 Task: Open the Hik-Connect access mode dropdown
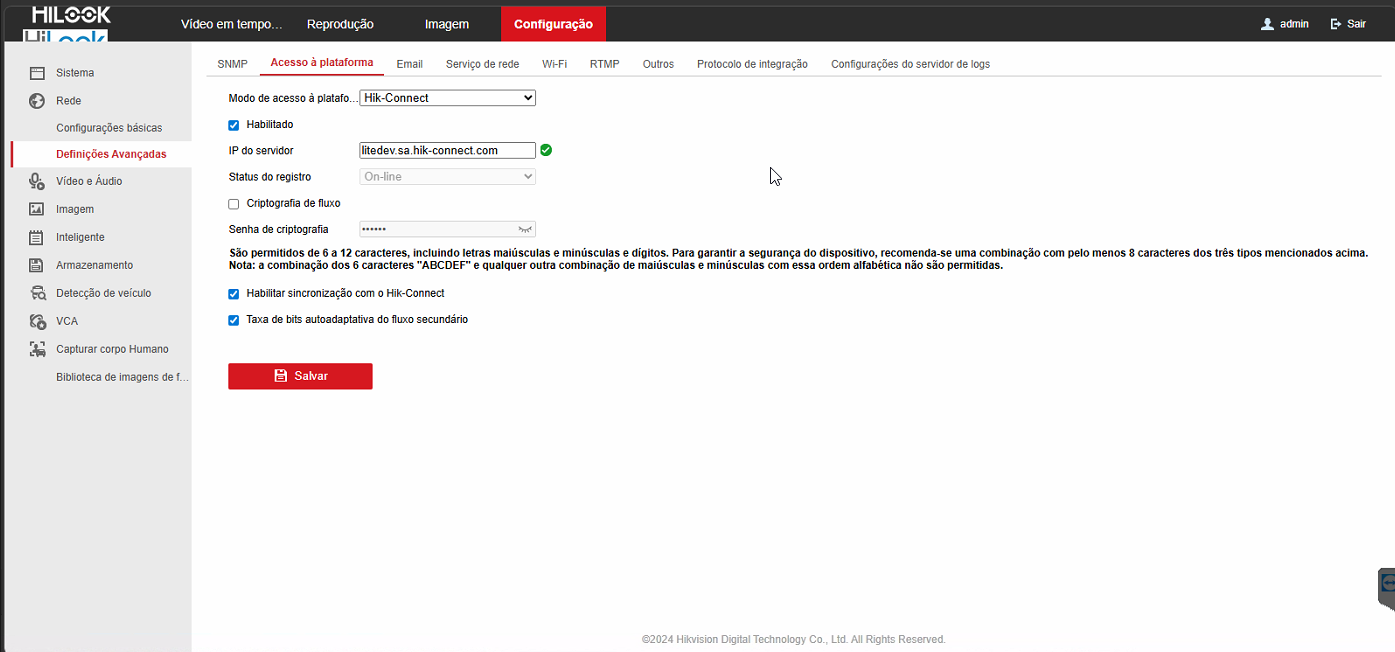pos(447,98)
